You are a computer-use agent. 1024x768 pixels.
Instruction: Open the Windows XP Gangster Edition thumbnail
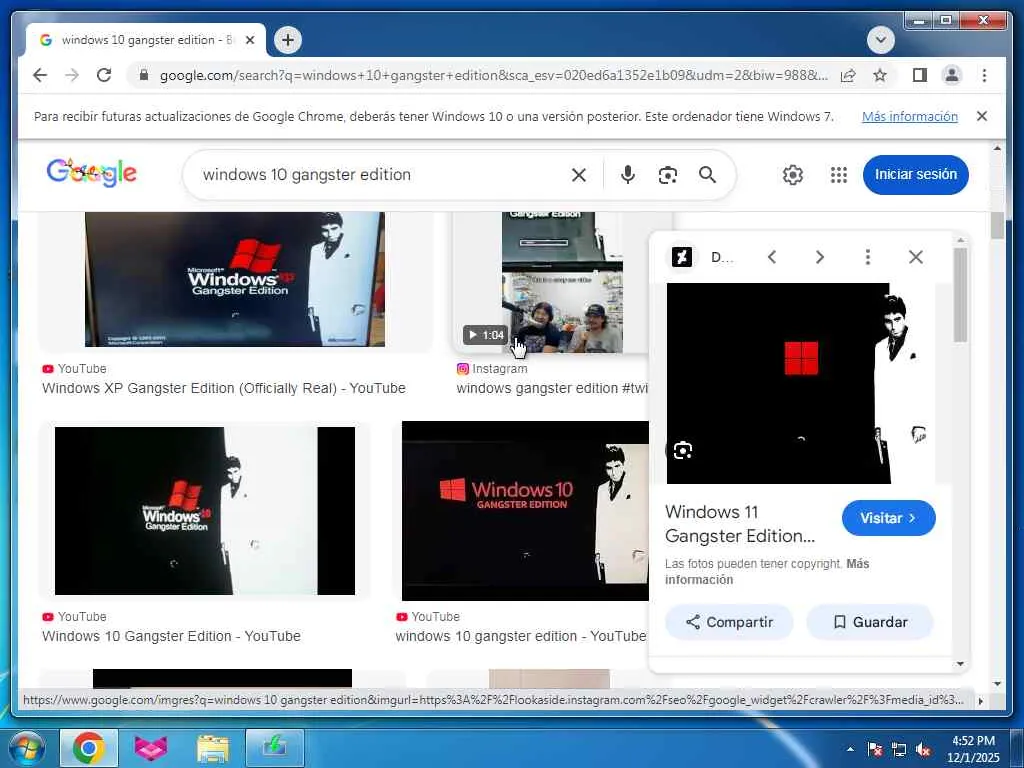tap(235, 279)
